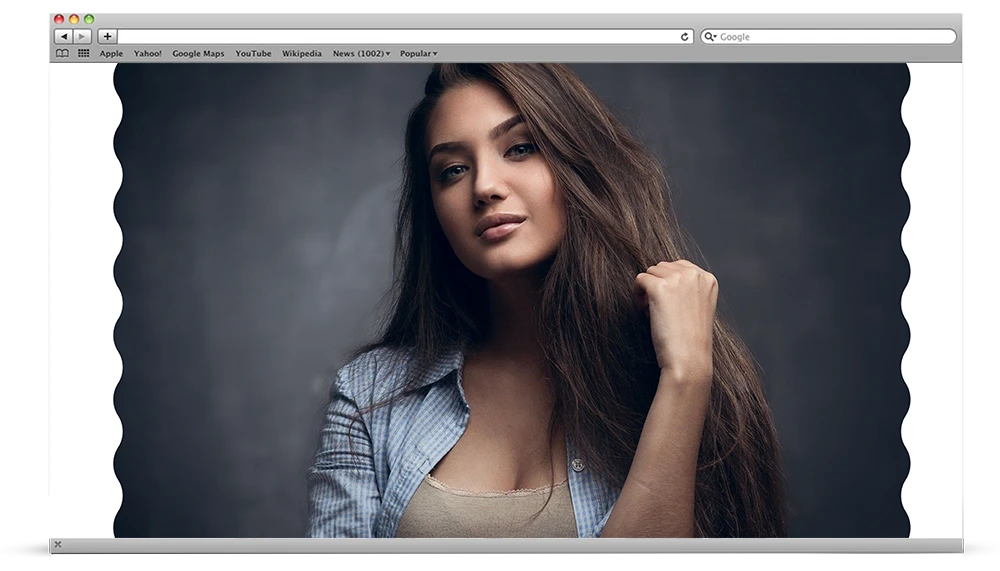Focus the address bar field
The image size is (1000, 571).
coord(405,36)
